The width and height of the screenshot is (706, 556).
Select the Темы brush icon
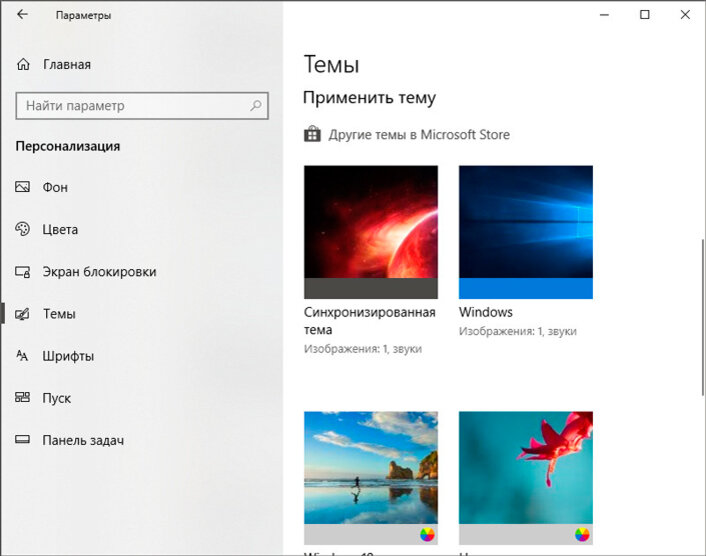point(23,314)
